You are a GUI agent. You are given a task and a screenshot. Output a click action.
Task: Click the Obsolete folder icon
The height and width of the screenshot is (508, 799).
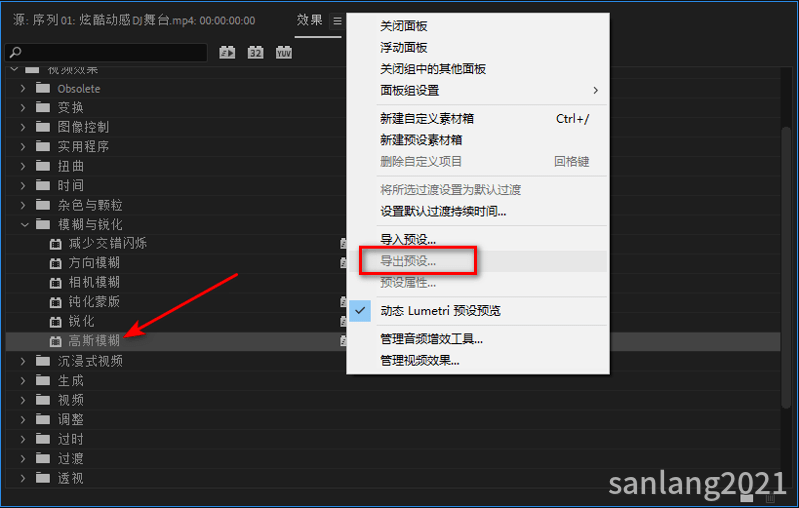[x=43, y=88]
